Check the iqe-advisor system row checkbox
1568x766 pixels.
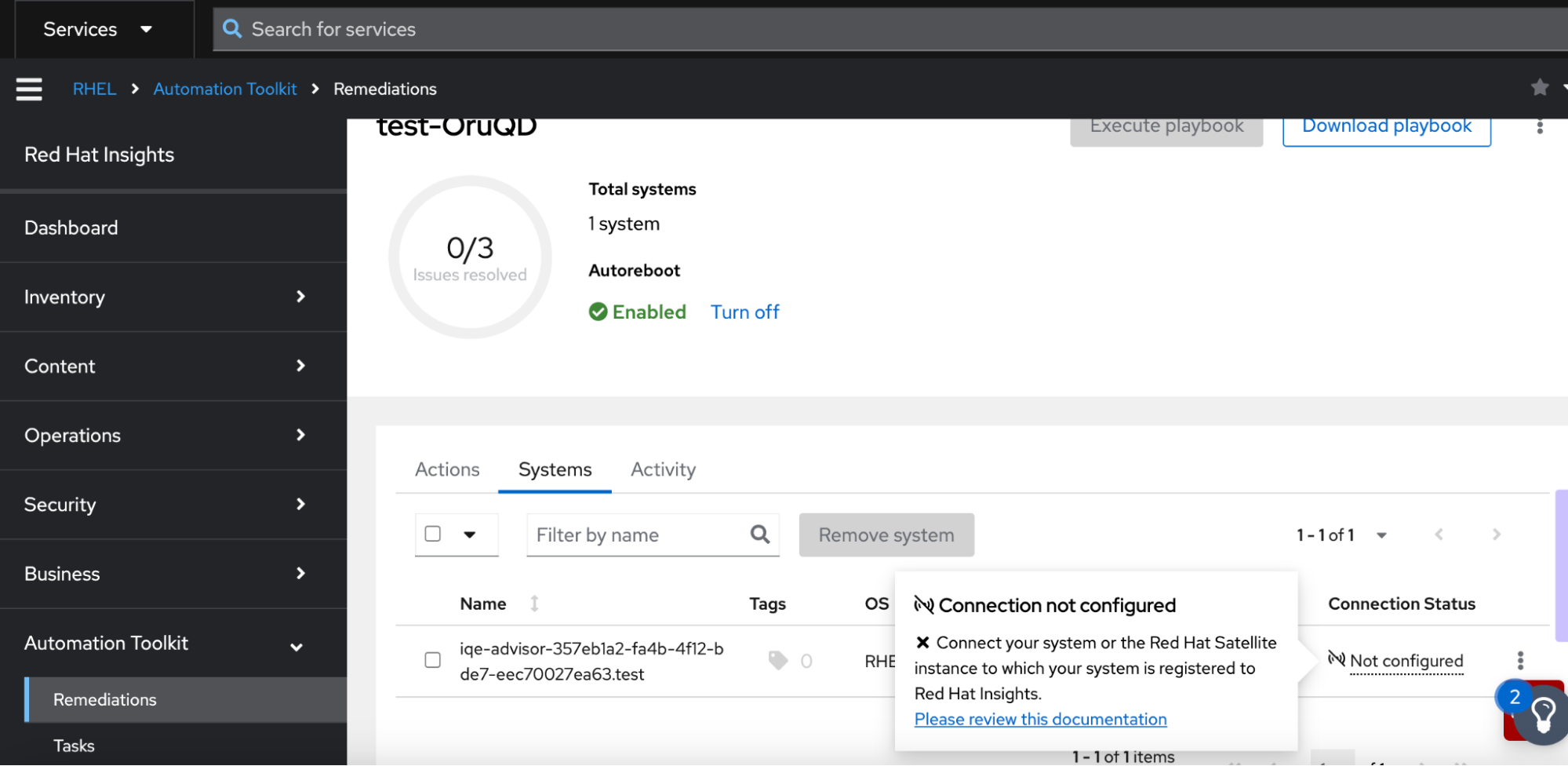[x=433, y=660]
